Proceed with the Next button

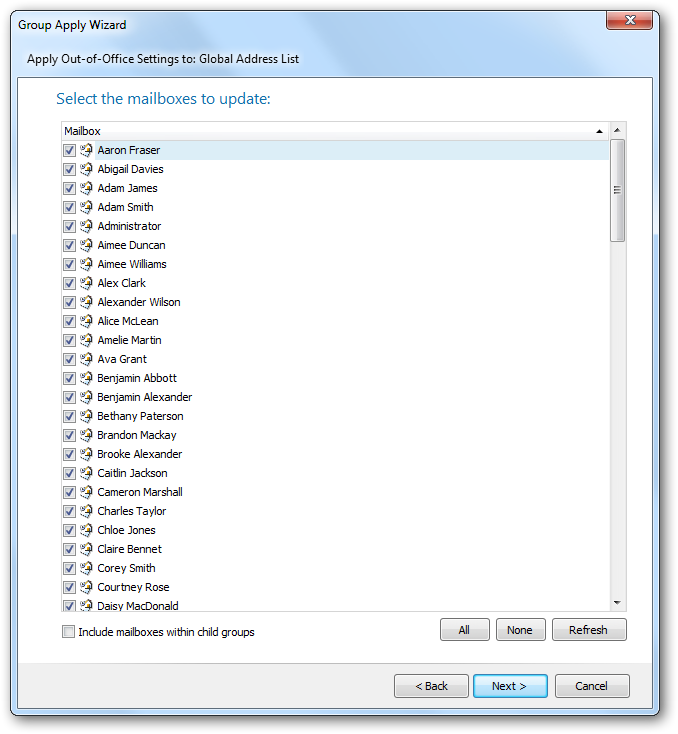pos(510,686)
